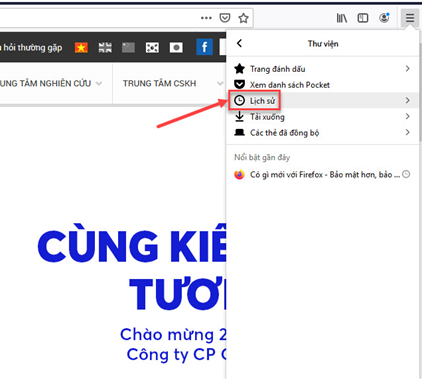Bookmark this page with the star icon

pyautogui.click(x=244, y=18)
